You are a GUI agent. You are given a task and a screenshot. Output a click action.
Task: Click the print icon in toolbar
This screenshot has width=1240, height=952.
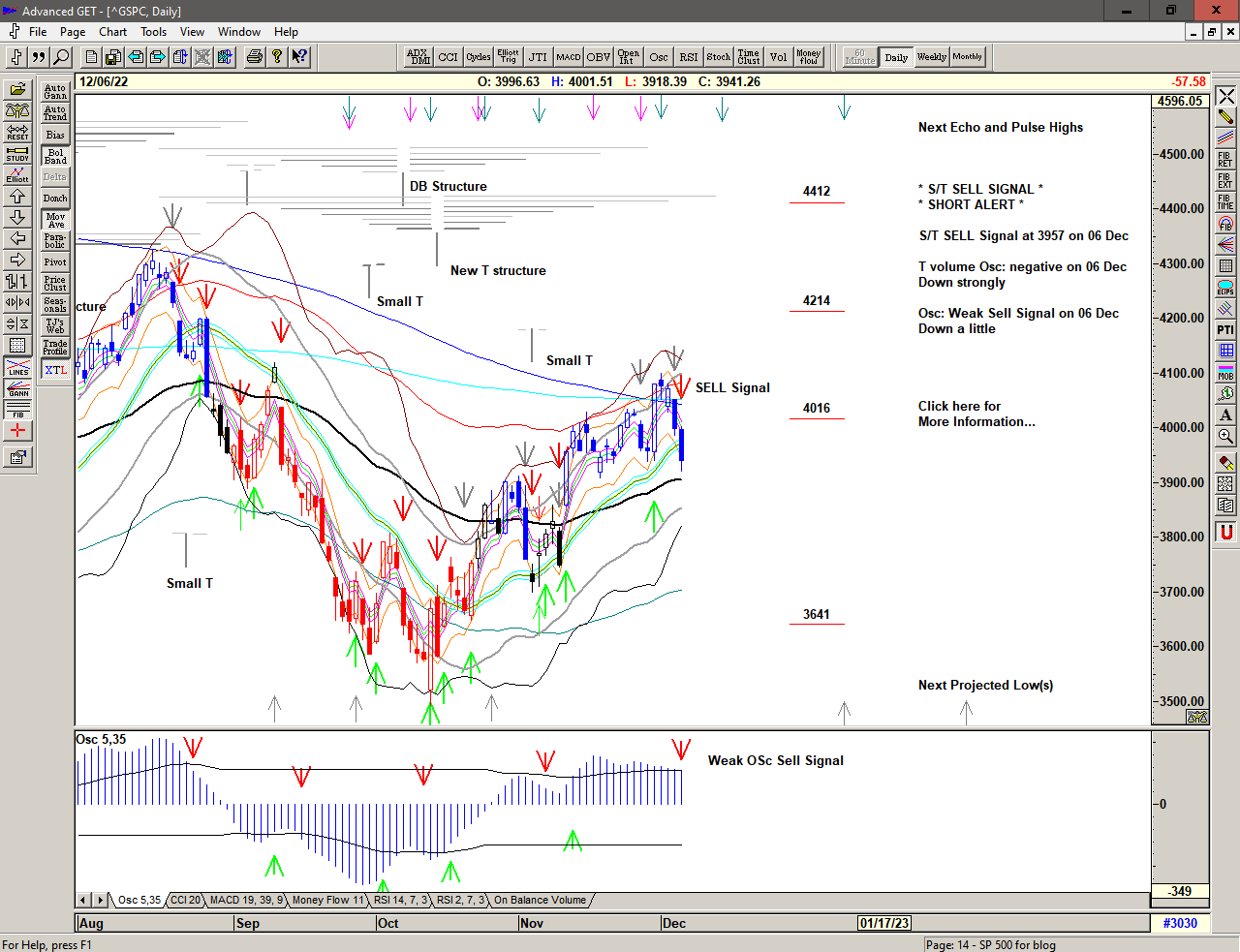(x=254, y=57)
